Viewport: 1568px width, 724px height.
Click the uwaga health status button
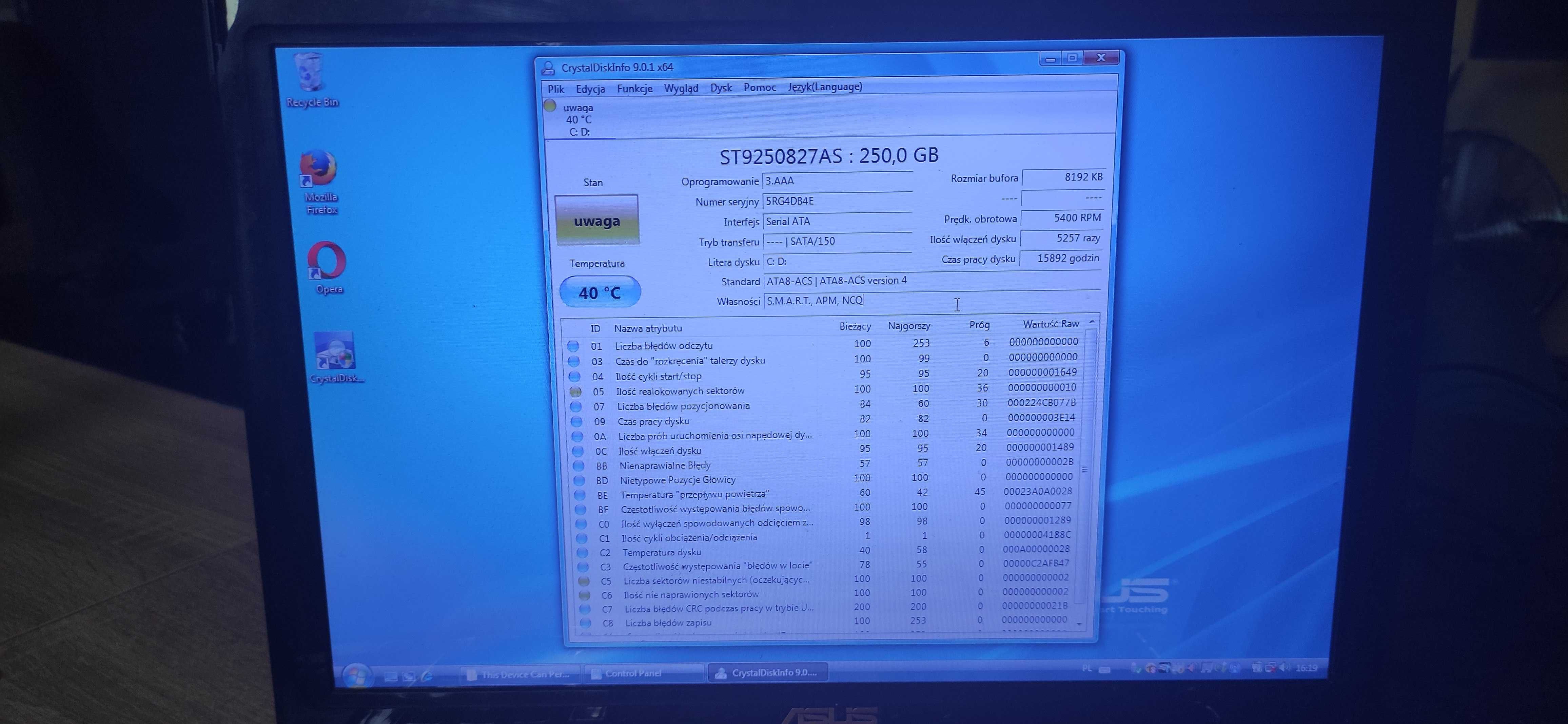point(596,221)
